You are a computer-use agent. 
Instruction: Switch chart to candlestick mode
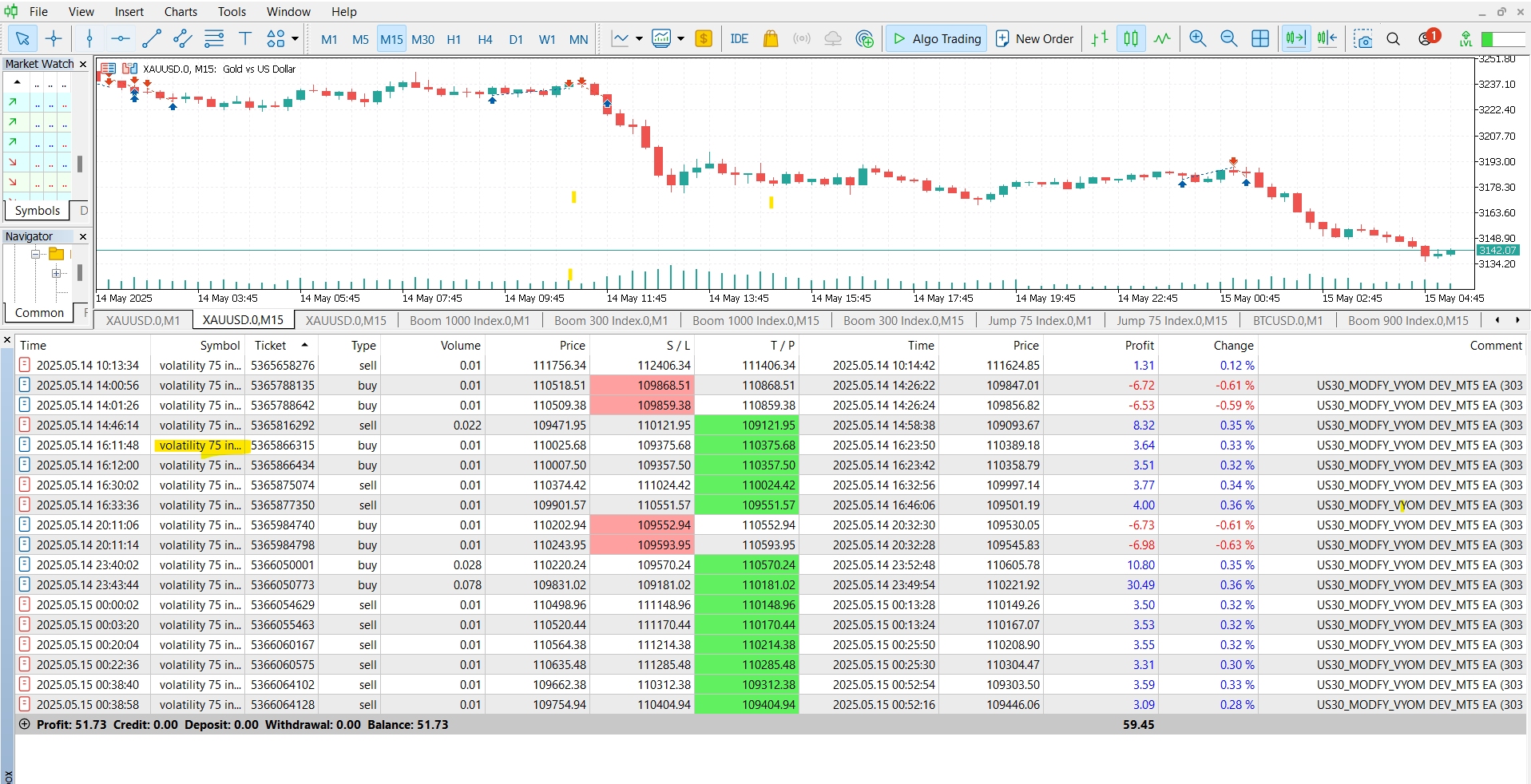coord(1131,38)
